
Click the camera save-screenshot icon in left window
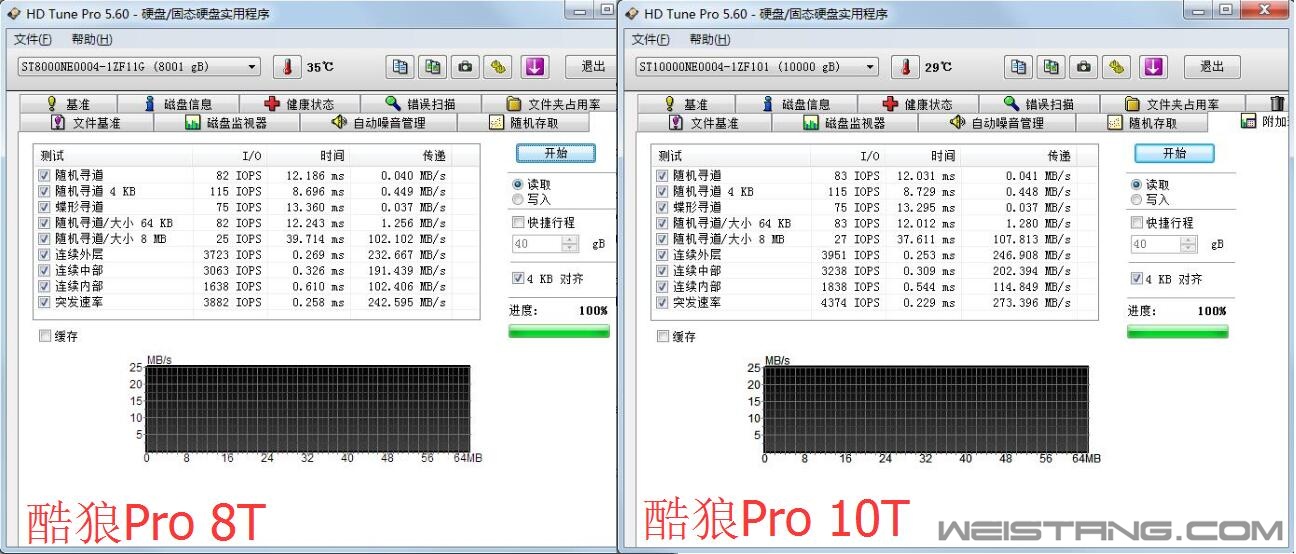click(x=465, y=67)
